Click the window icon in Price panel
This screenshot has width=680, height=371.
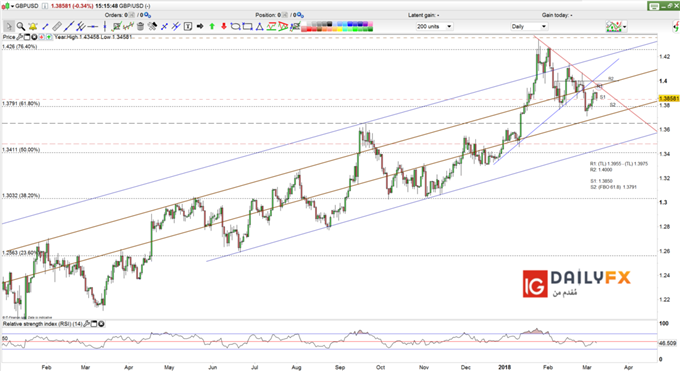pyautogui.click(x=27, y=37)
